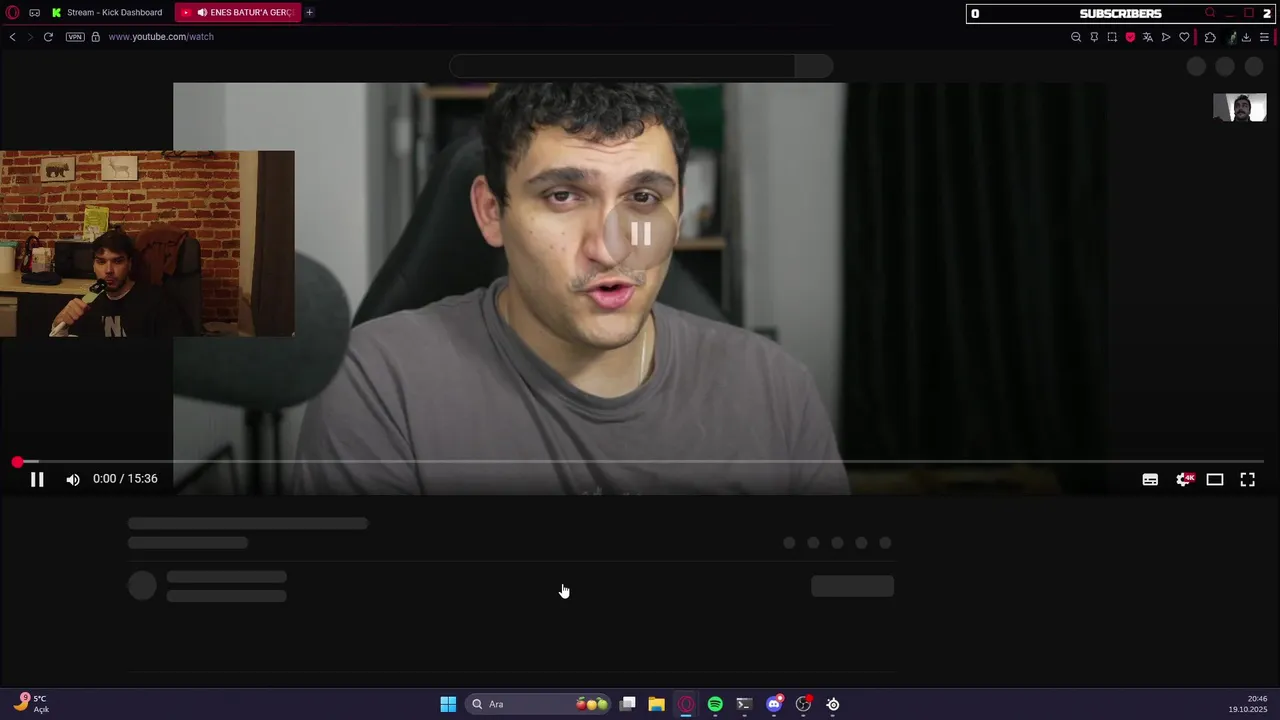Click the pin icon in toolbar
The image size is (1280, 720).
[1094, 37]
